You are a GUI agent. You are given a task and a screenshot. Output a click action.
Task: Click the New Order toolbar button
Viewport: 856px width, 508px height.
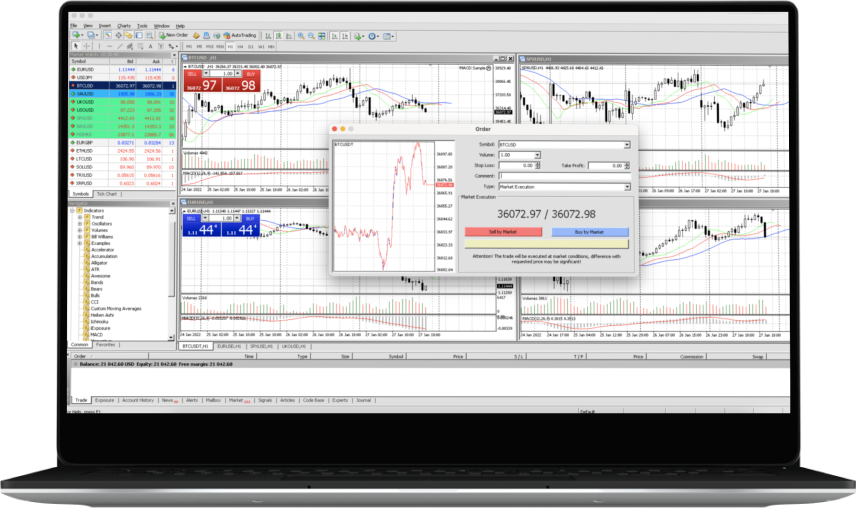[174, 35]
